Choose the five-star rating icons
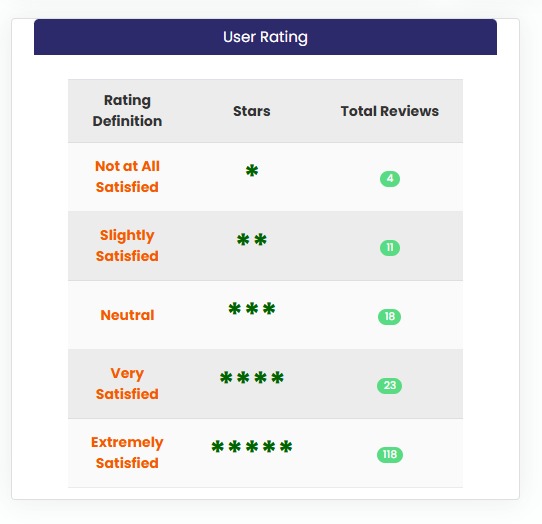The width and height of the screenshot is (542, 524). pyautogui.click(x=252, y=447)
